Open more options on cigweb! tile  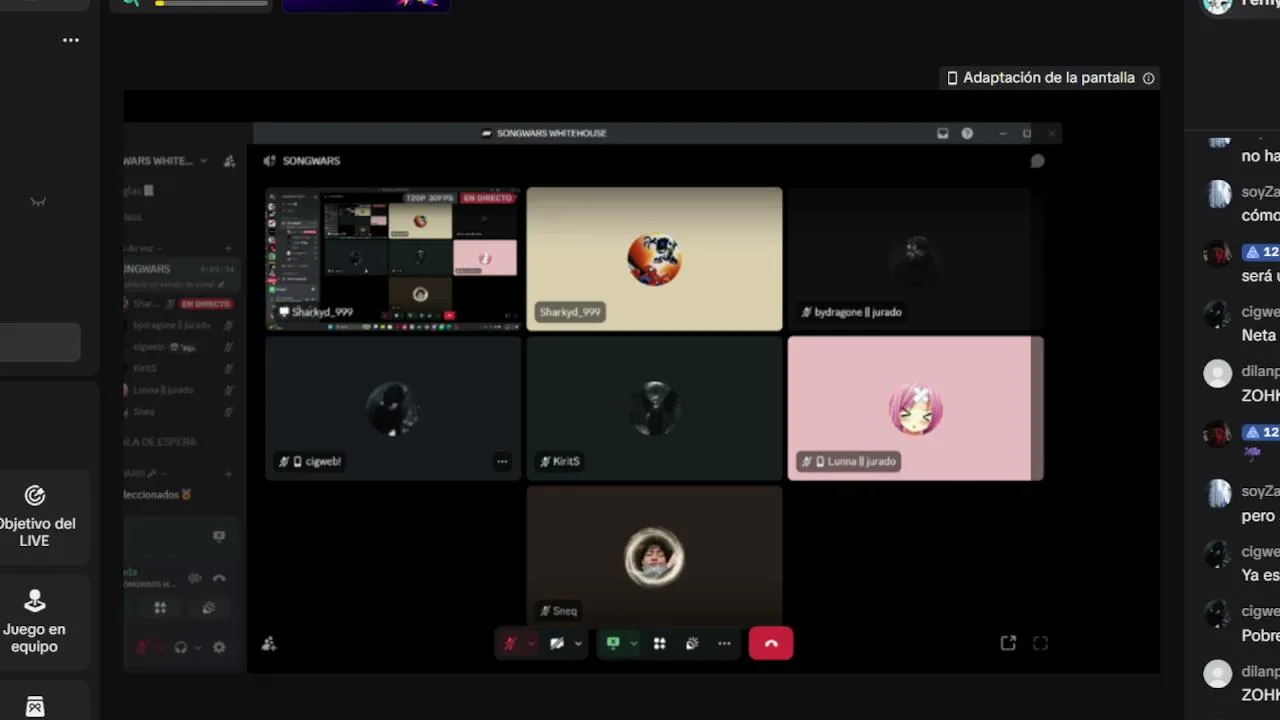502,461
